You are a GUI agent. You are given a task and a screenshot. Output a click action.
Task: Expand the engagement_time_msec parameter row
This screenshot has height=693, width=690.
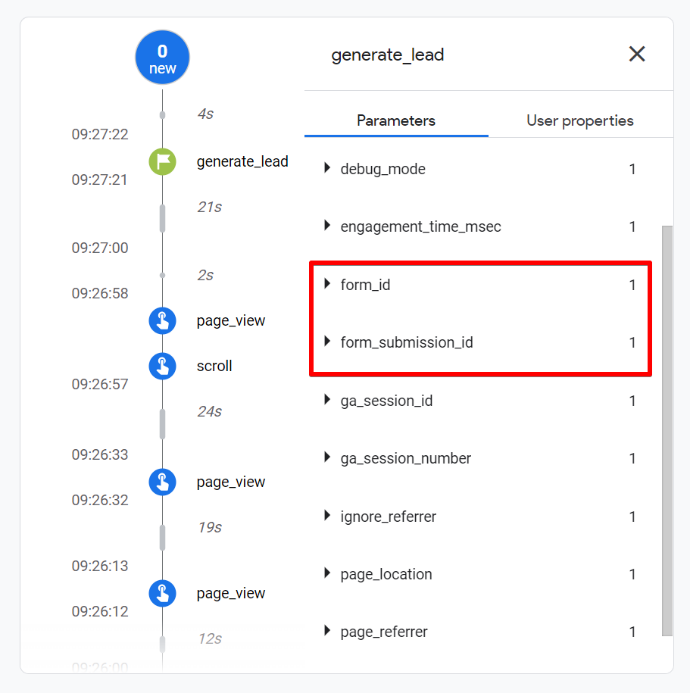tap(327, 227)
